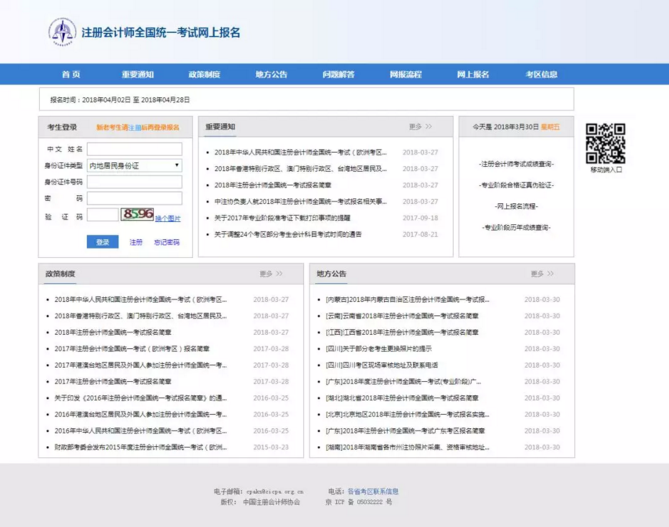Screen dimensions: 669x527
Task: Open 专业阶段合格证真伪验证 link
Action: (516, 185)
